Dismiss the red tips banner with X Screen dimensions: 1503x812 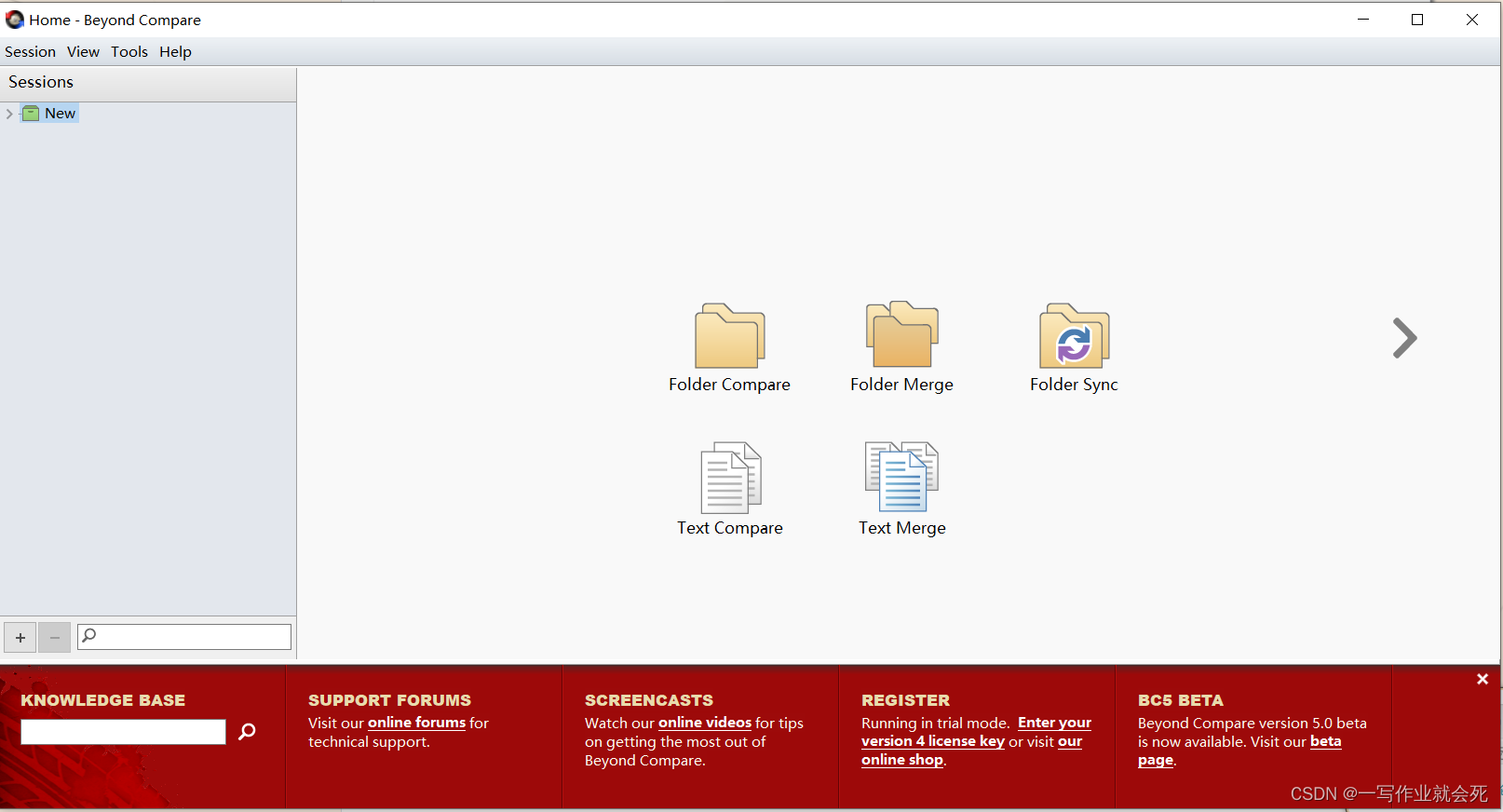coord(1483,680)
